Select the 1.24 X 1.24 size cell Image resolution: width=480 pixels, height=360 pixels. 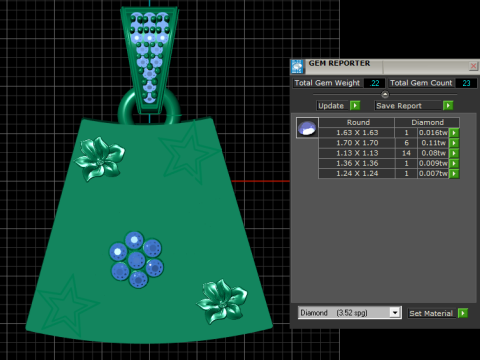(357, 174)
